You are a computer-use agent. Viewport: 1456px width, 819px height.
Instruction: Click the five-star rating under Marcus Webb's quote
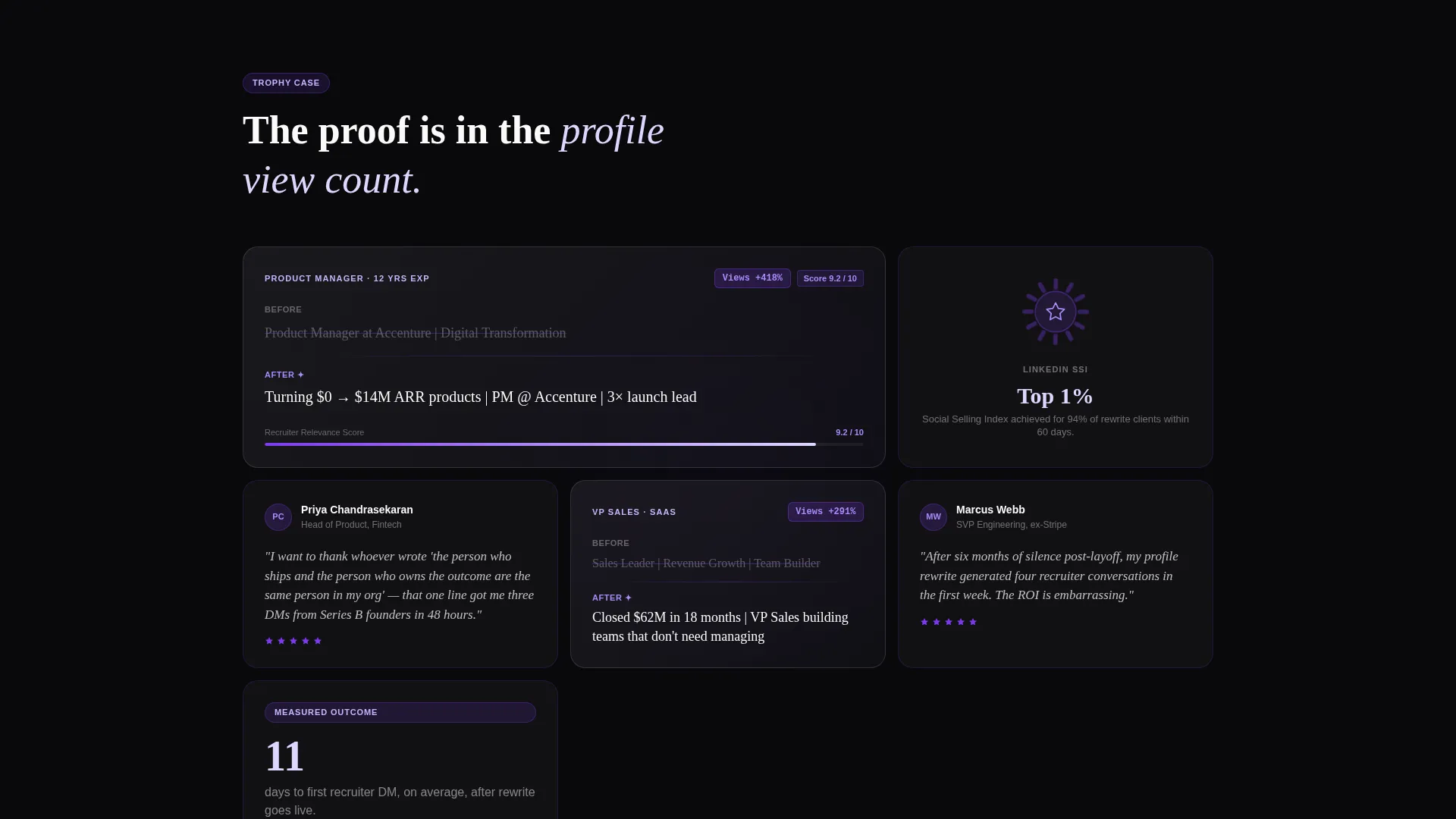949,622
